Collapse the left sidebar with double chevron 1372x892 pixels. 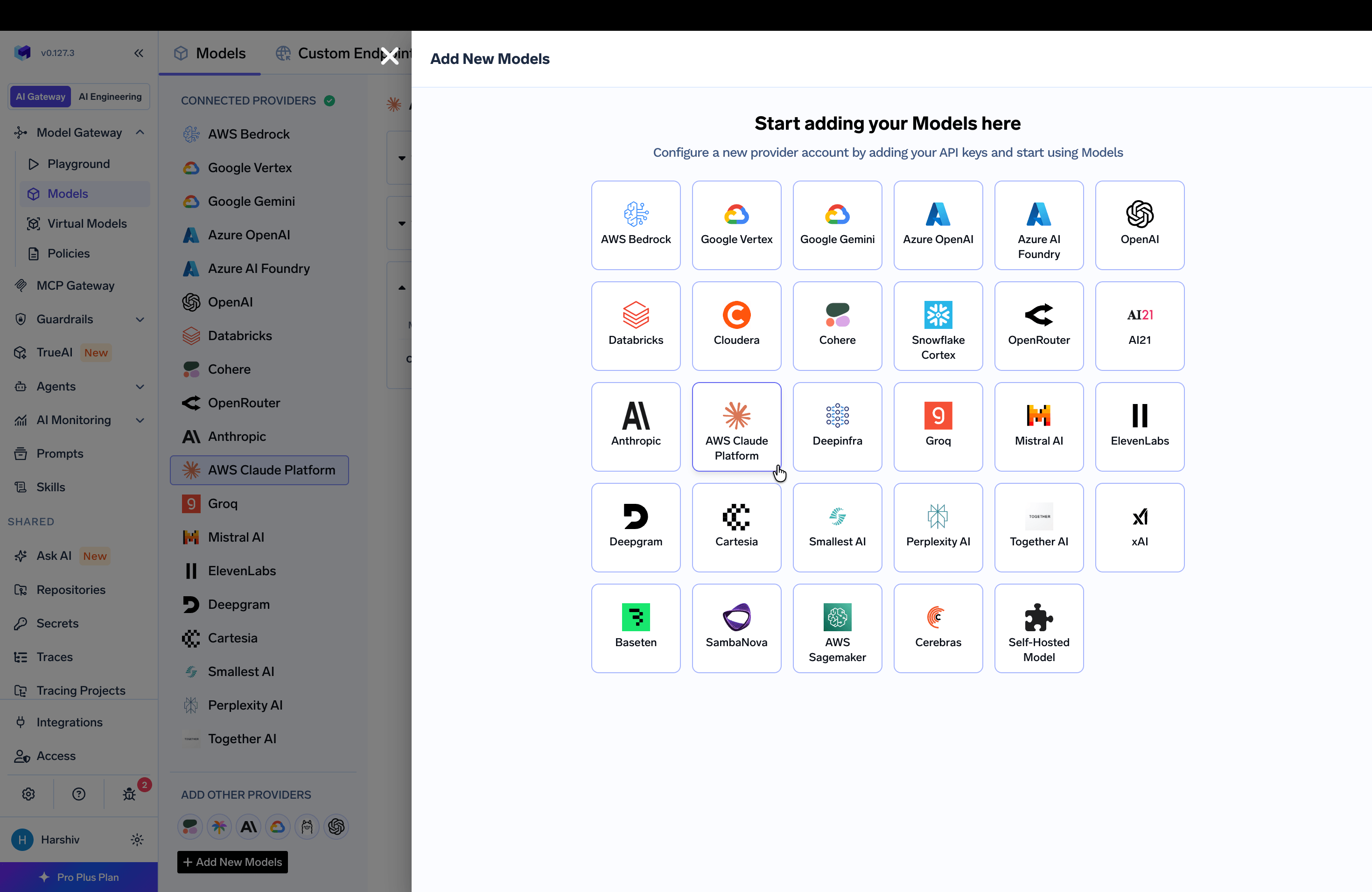pyautogui.click(x=138, y=53)
